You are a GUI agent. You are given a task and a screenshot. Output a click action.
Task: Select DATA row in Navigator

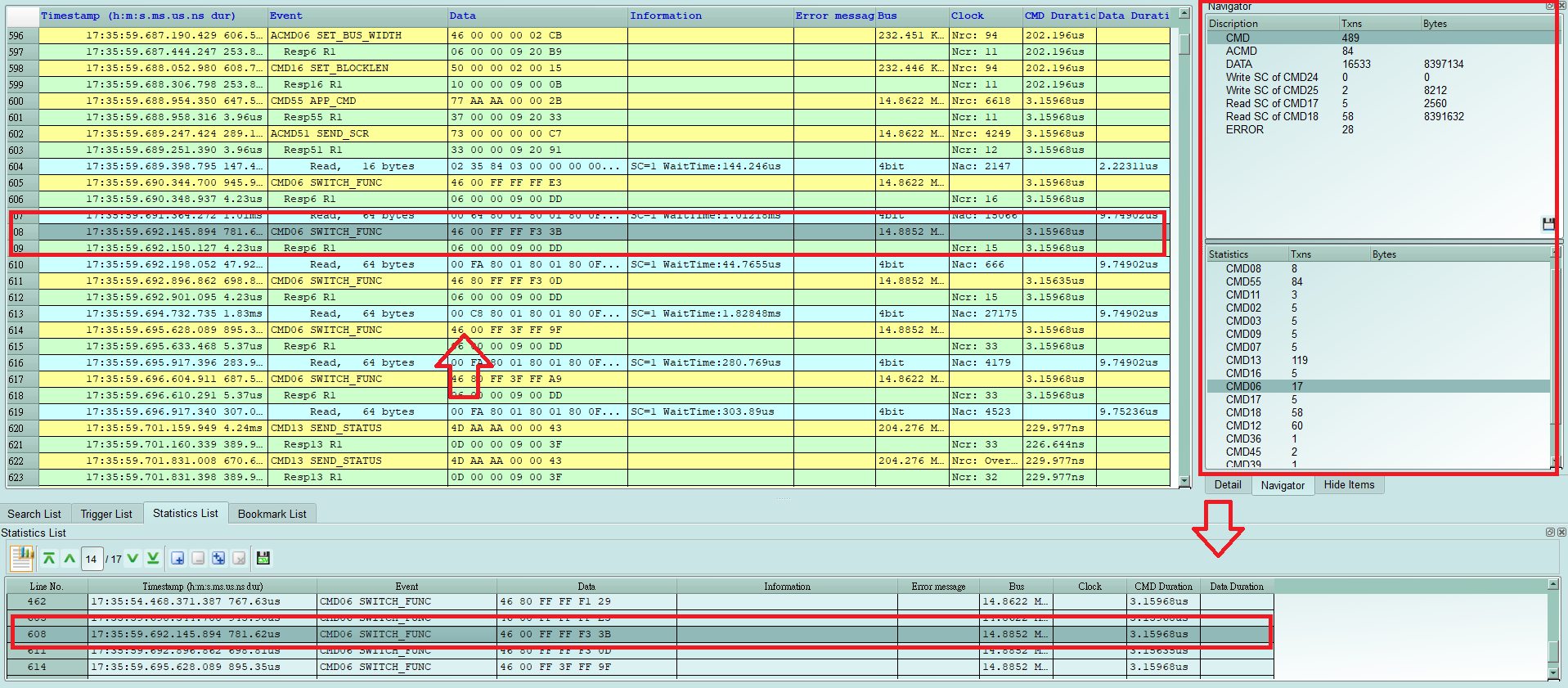[x=1381, y=64]
